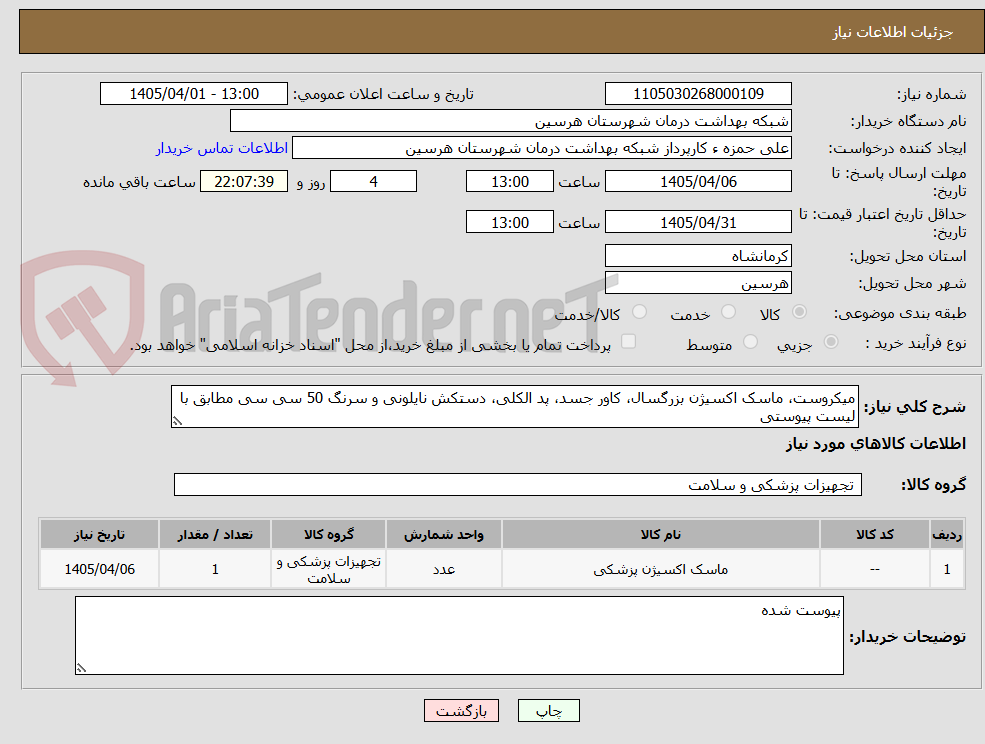Click the response deadline 13:00 time field
985x744 pixels.
(x=509, y=182)
